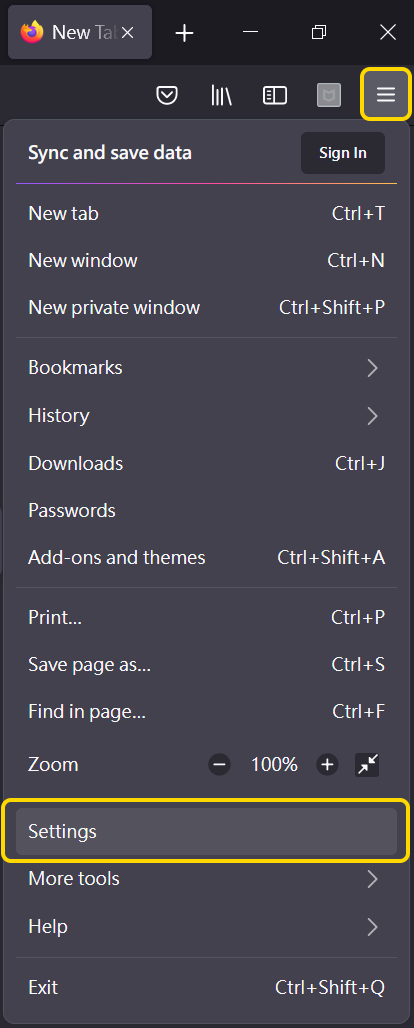414x1028 pixels.
Task: Select the New Tab browser tab
Action: [80, 32]
